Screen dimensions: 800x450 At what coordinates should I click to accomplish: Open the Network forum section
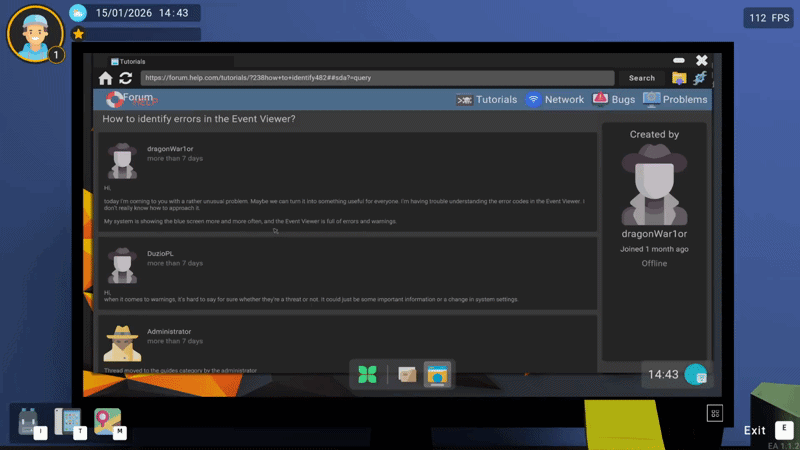[555, 100]
